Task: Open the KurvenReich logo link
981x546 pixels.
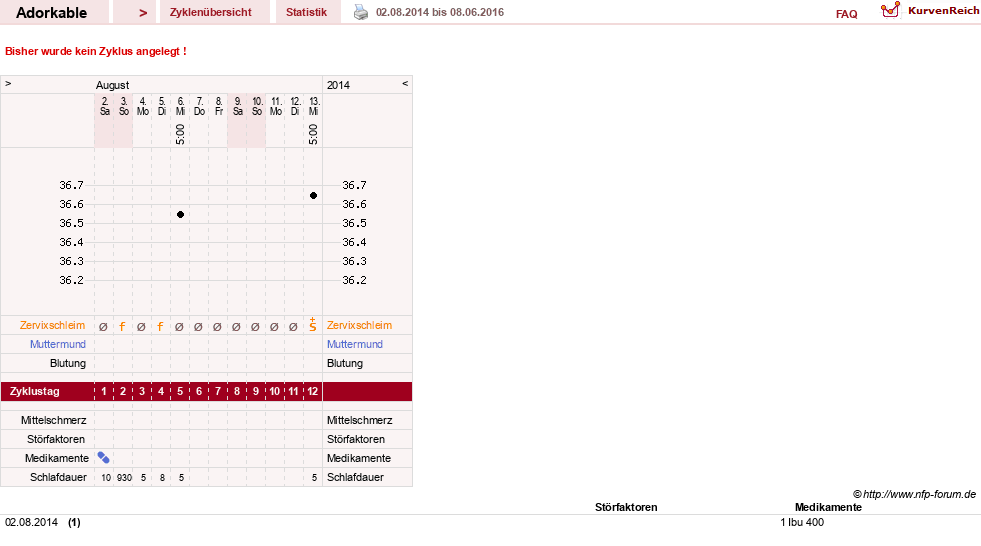Action: (930, 11)
